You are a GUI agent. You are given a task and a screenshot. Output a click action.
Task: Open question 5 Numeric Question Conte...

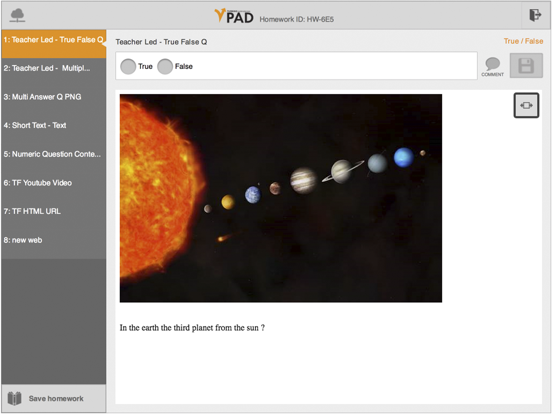pos(54,154)
